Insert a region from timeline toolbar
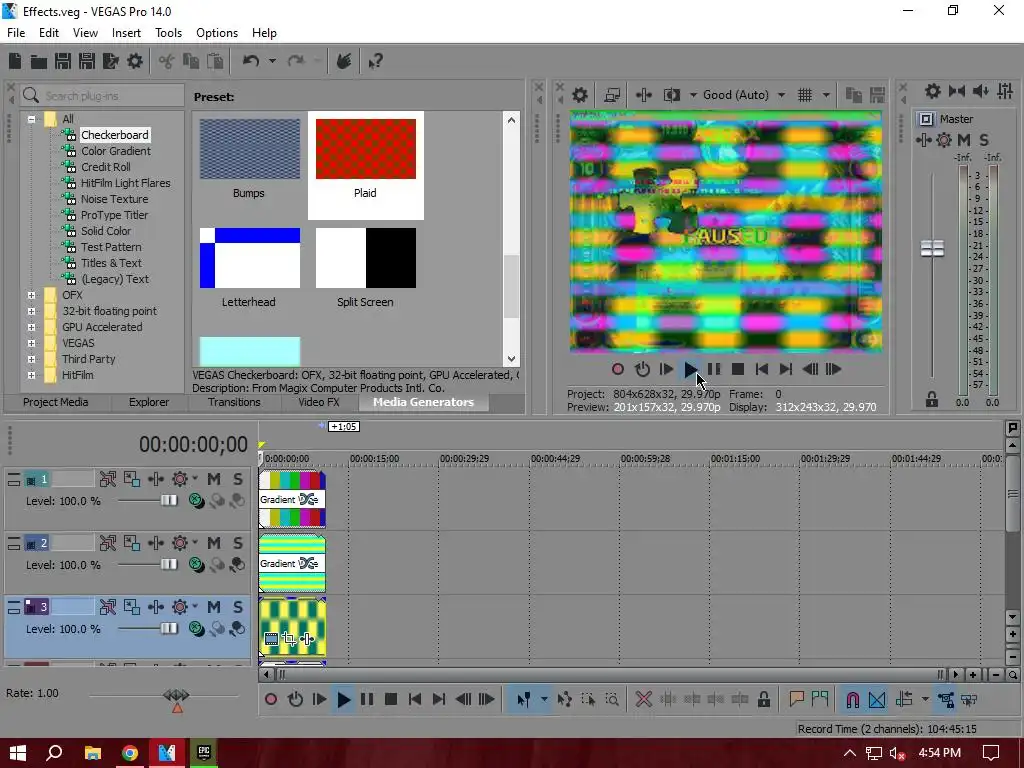The width and height of the screenshot is (1024, 768). pos(820,700)
